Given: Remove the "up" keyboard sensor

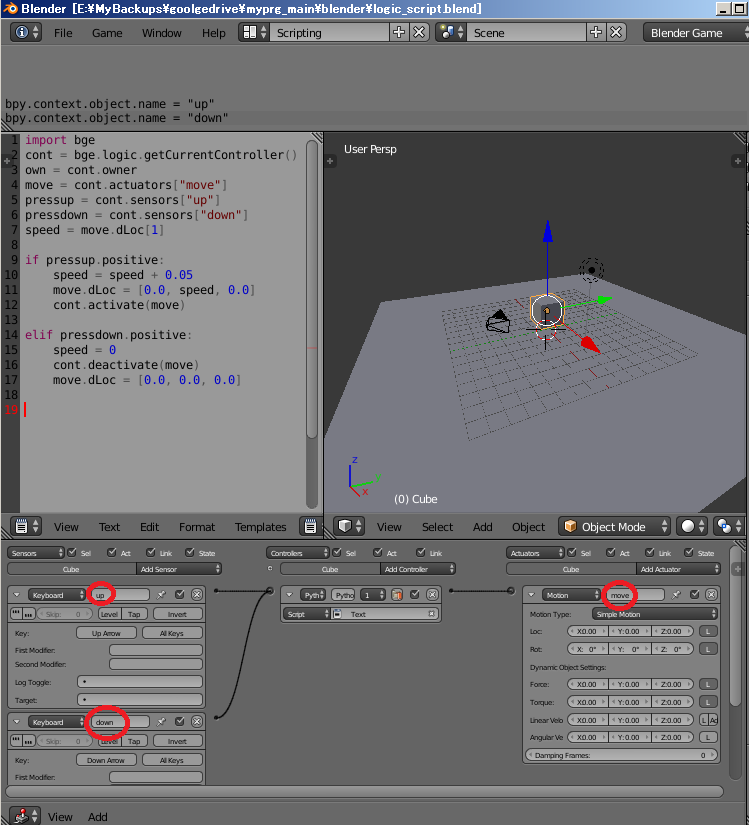Looking at the screenshot, I should coord(197,595).
